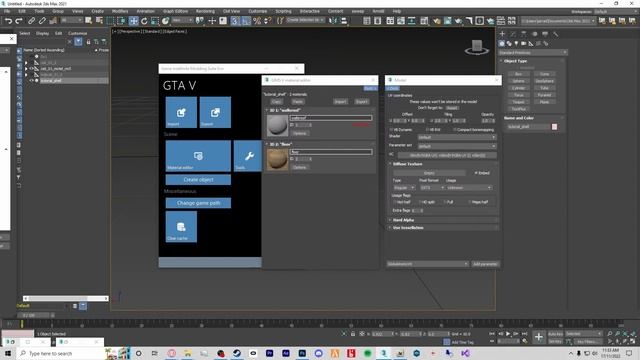640x360 pixels.
Task: Toggle the Percent Snap icon
Action: 257,21
